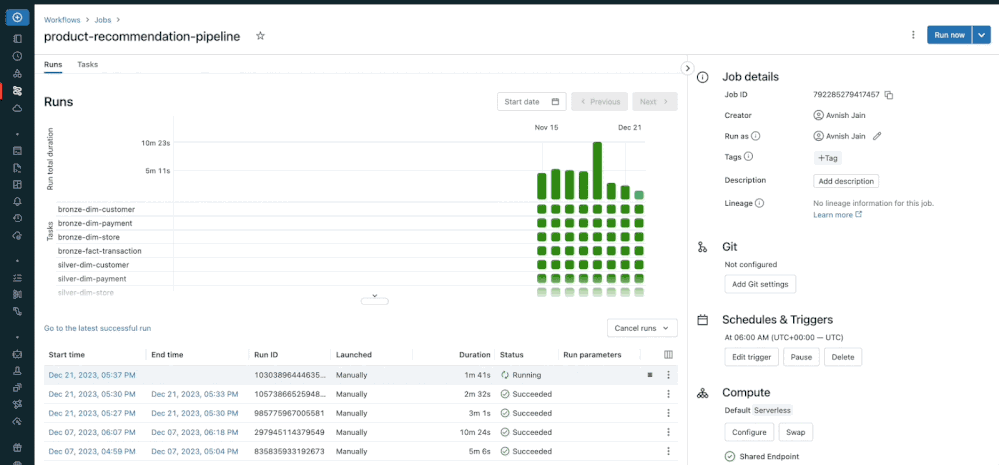Go to the latest successful run

[97, 328]
